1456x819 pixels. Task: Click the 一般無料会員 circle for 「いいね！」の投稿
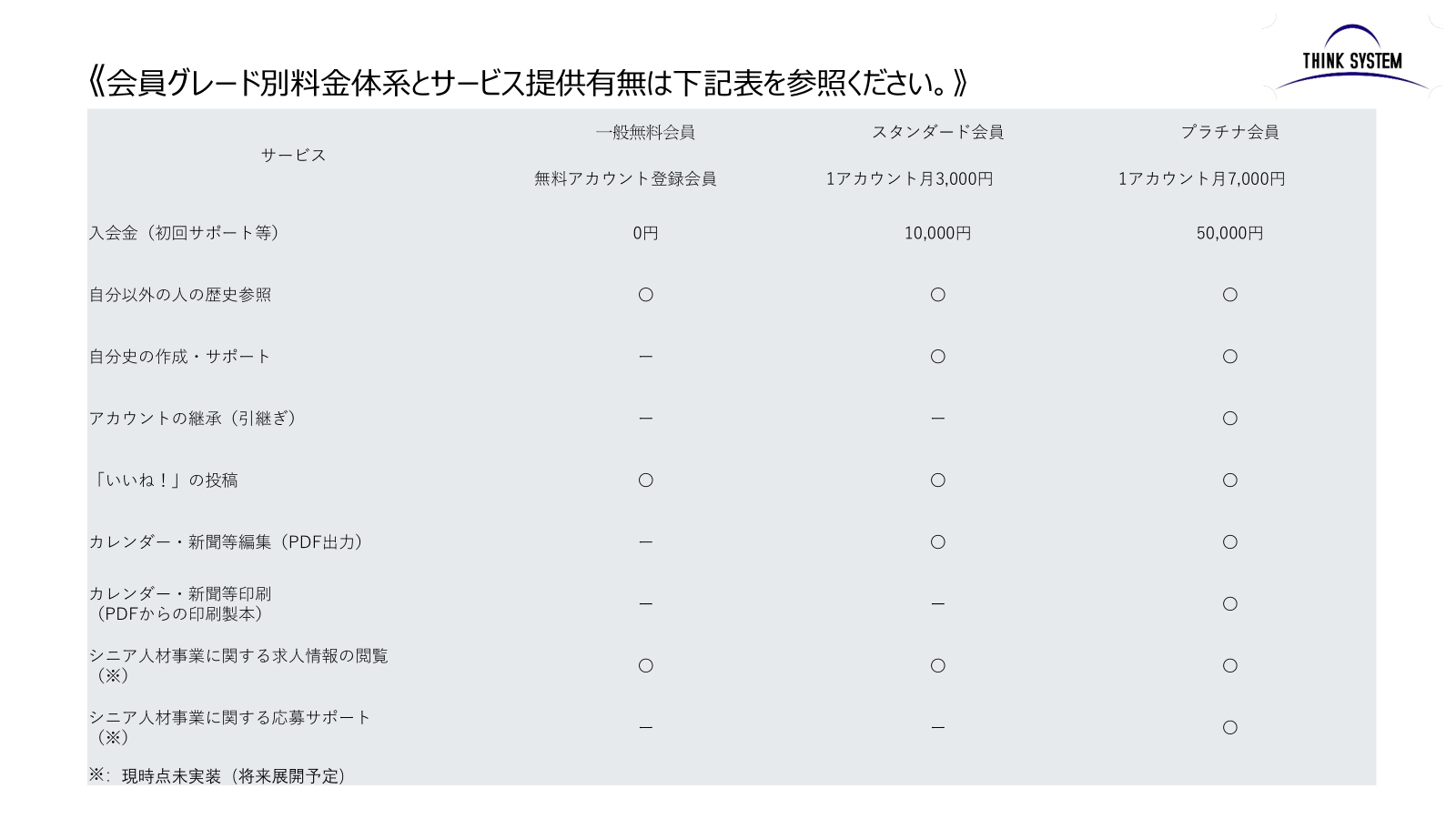645,480
